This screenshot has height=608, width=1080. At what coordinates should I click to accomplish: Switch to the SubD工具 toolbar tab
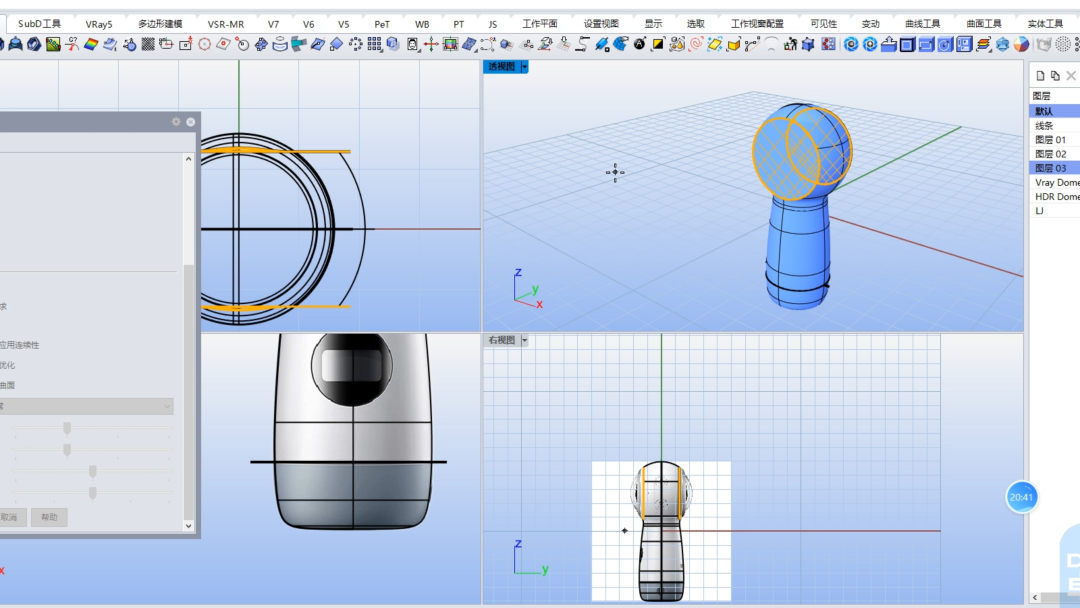pos(39,23)
